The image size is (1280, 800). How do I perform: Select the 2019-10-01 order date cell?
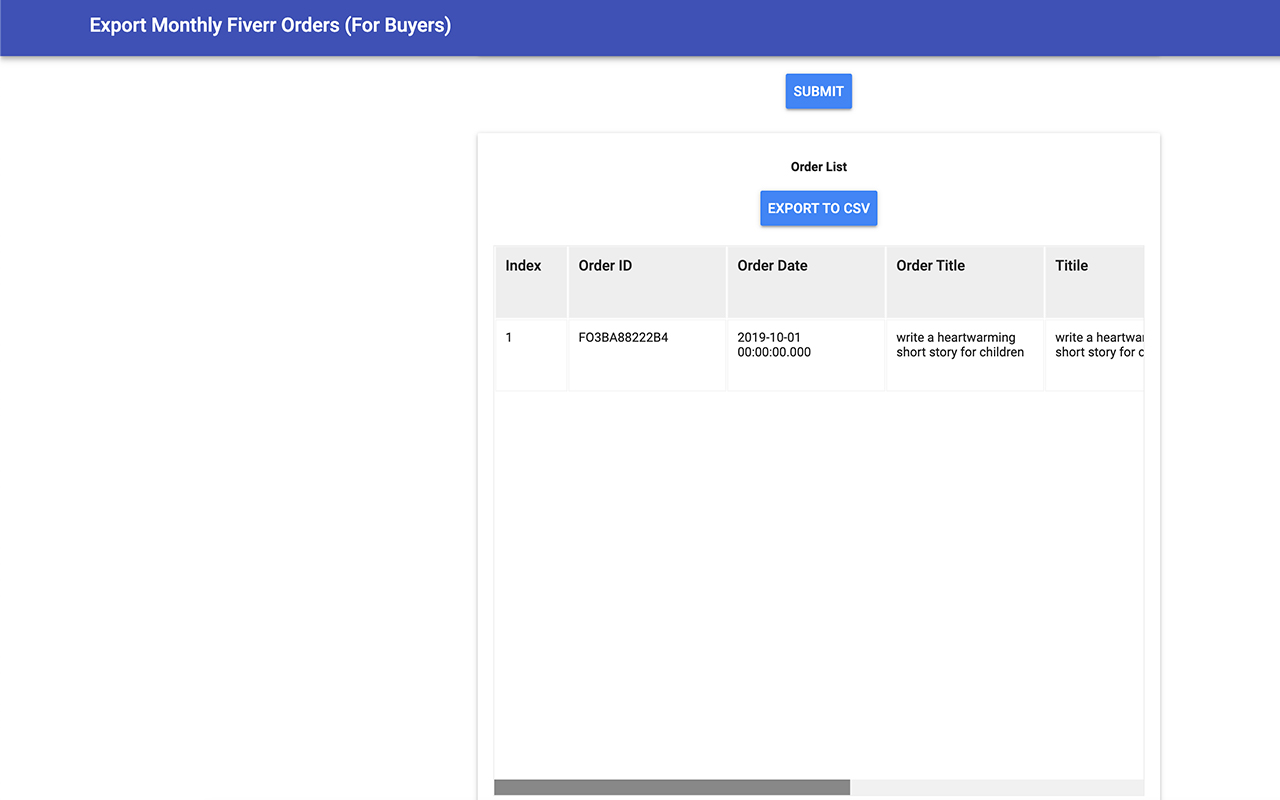pyautogui.click(x=806, y=355)
